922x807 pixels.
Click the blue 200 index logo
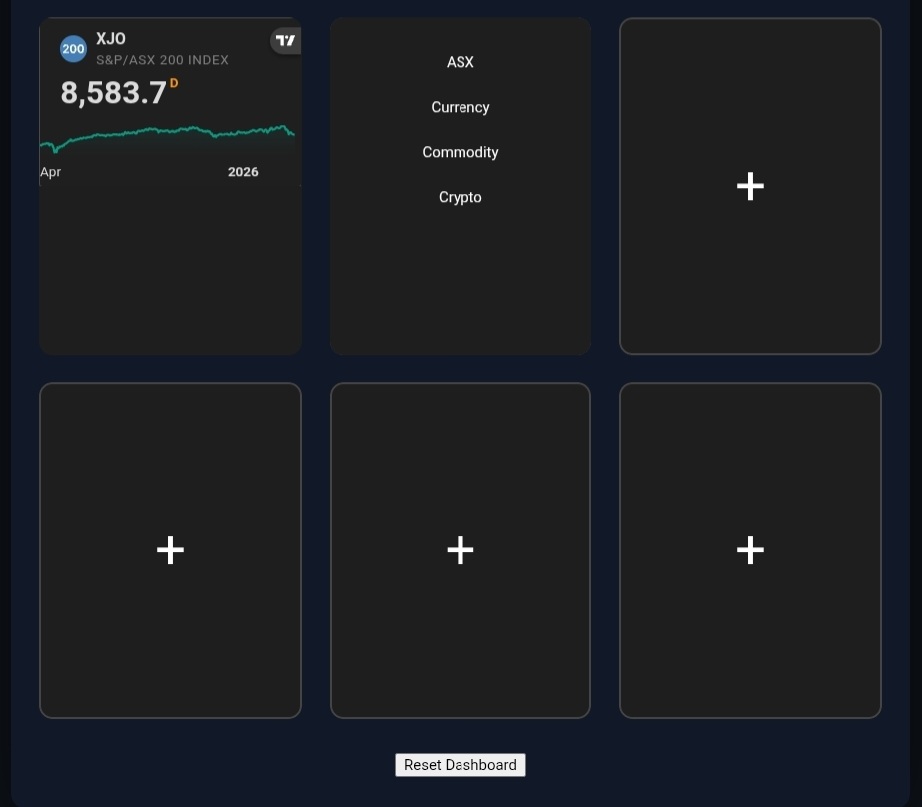(73, 49)
